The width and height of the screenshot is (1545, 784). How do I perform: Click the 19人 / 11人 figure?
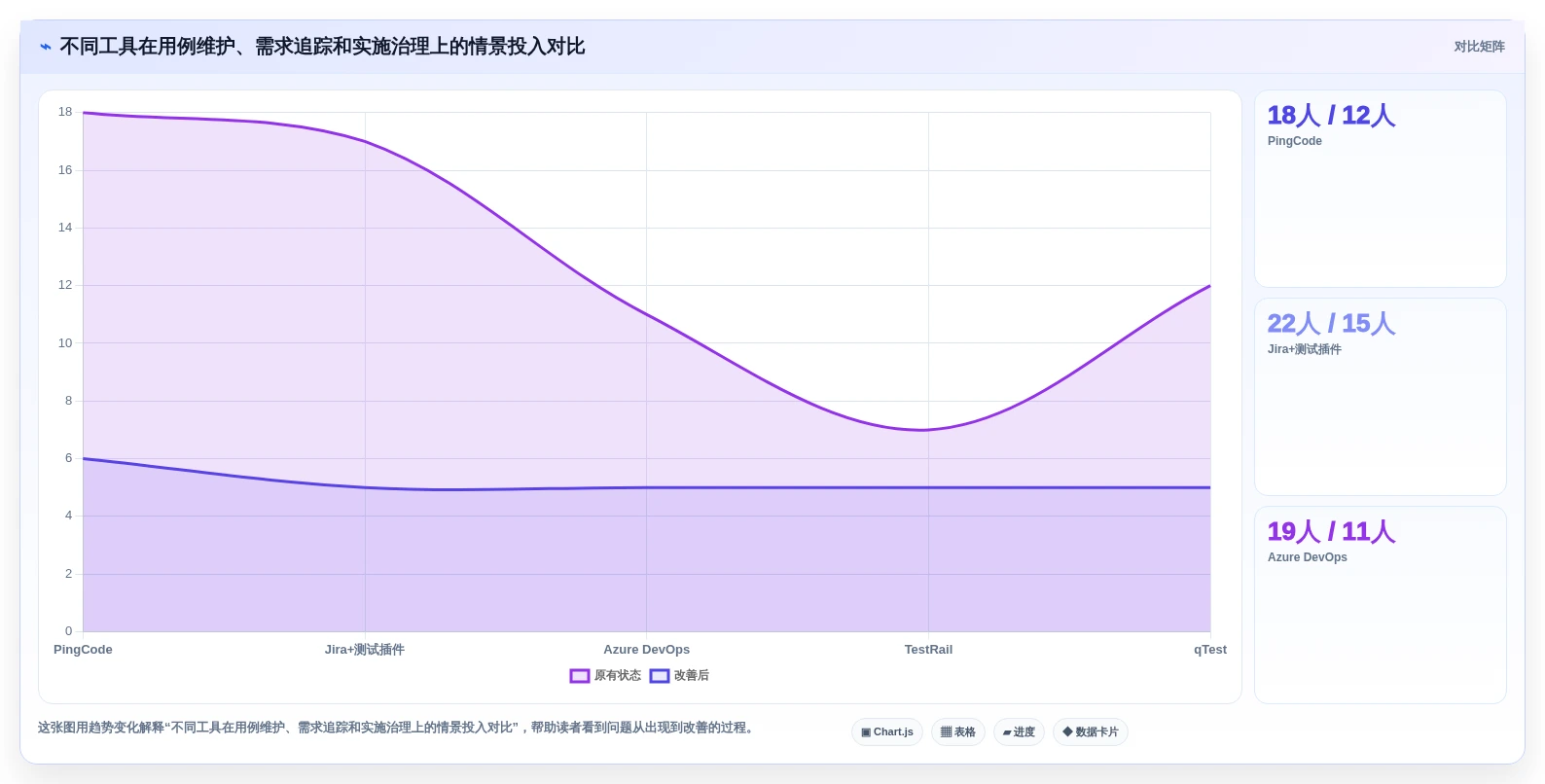pos(1331,532)
